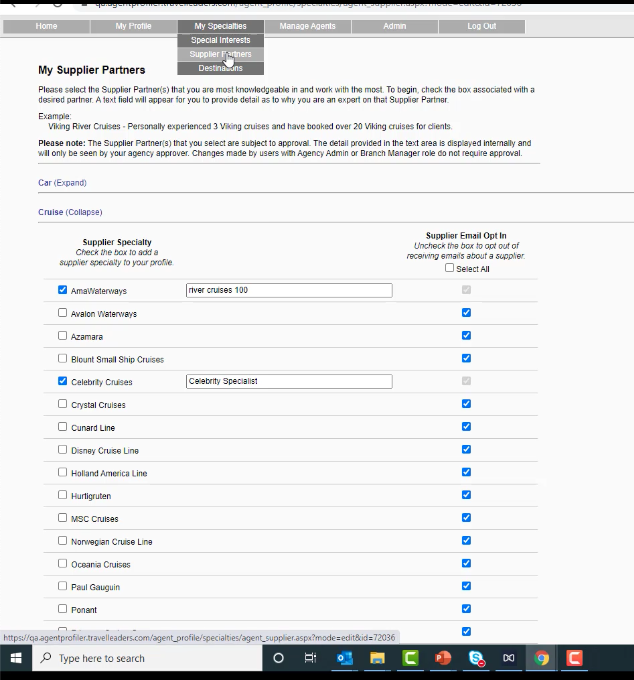Check the Blount Small Ship Cruises box
Screen dimensions: 634x680
pos(62,358)
